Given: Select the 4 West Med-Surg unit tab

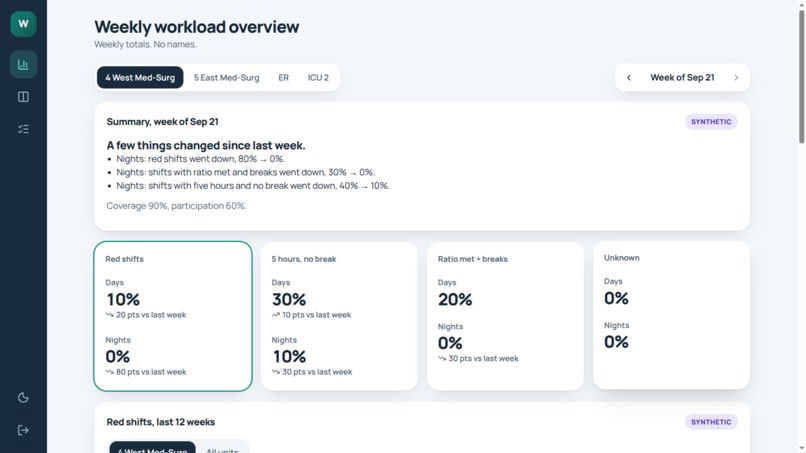Looking at the screenshot, I should [140, 78].
